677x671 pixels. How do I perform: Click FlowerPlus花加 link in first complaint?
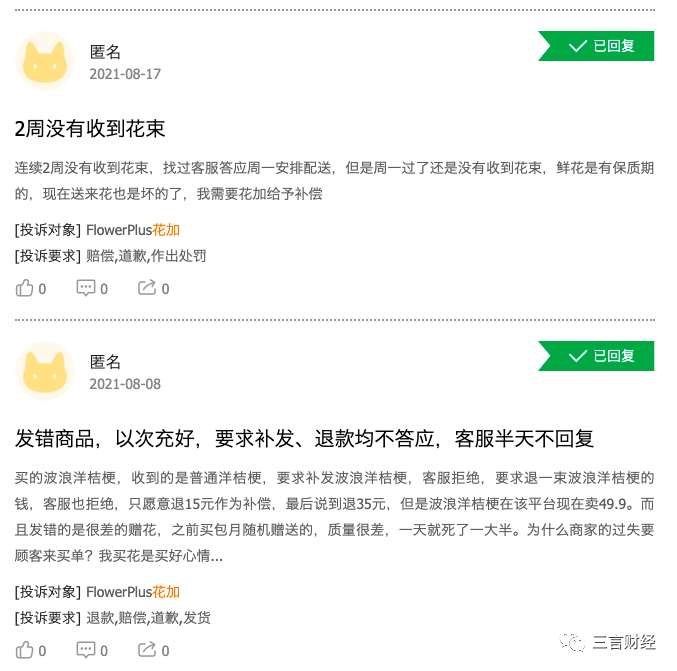[133, 230]
